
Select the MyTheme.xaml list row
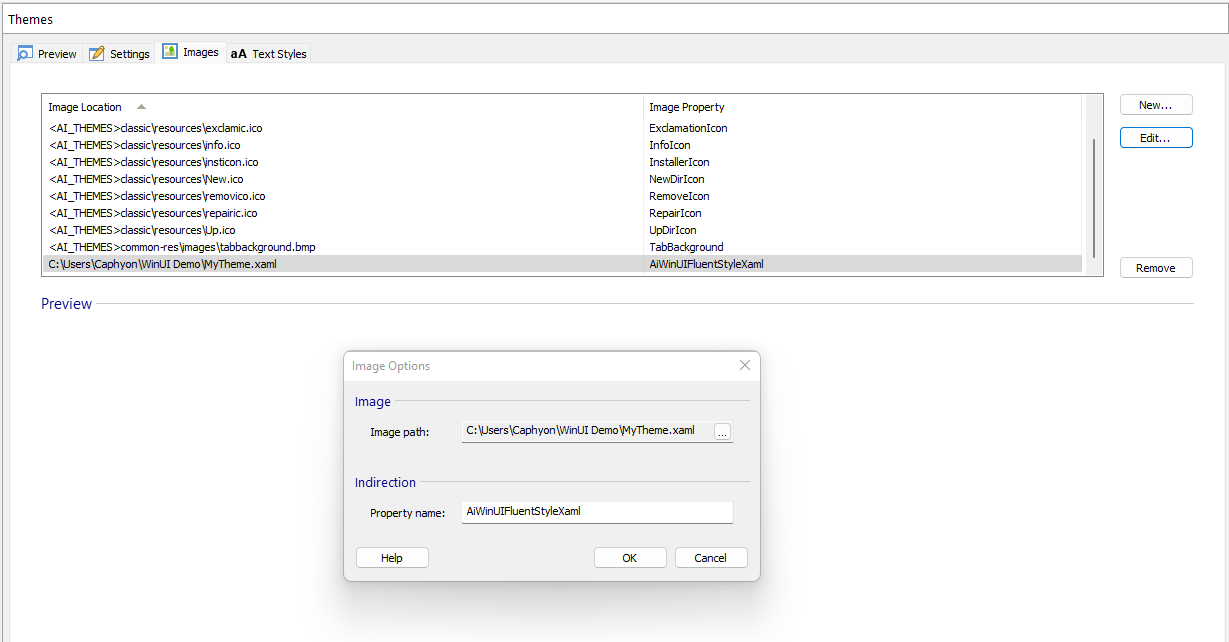click(x=562, y=264)
